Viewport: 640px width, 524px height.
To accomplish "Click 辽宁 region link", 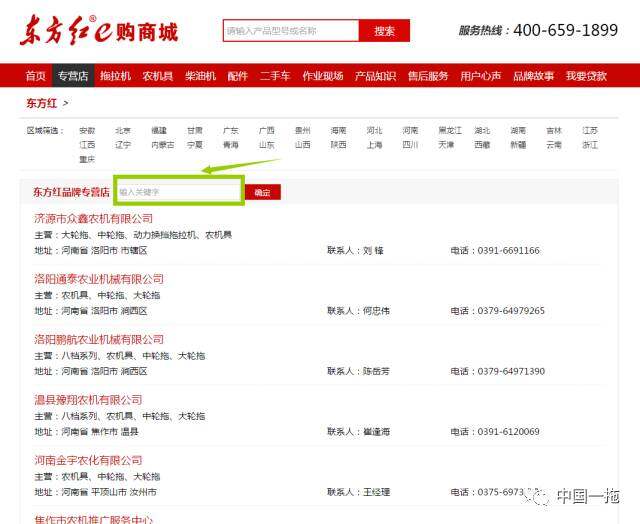I will (x=123, y=145).
